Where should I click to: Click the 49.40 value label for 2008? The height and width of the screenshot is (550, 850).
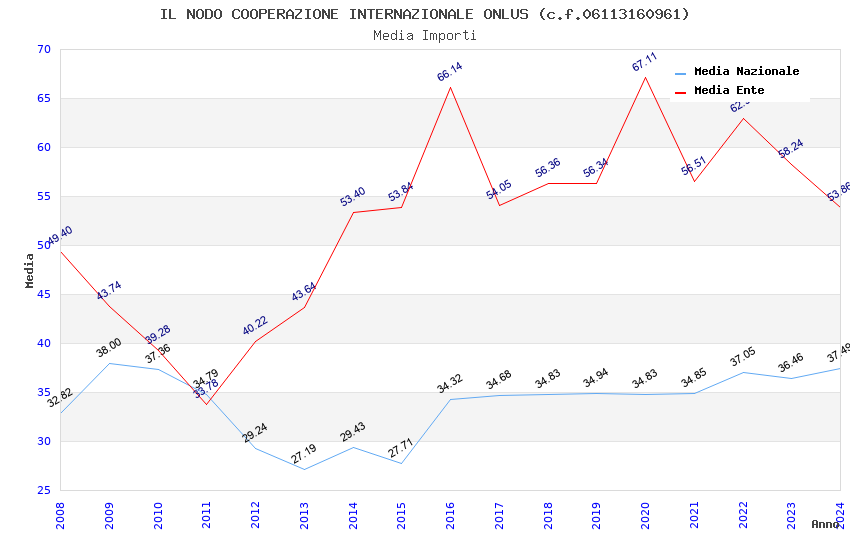59,236
